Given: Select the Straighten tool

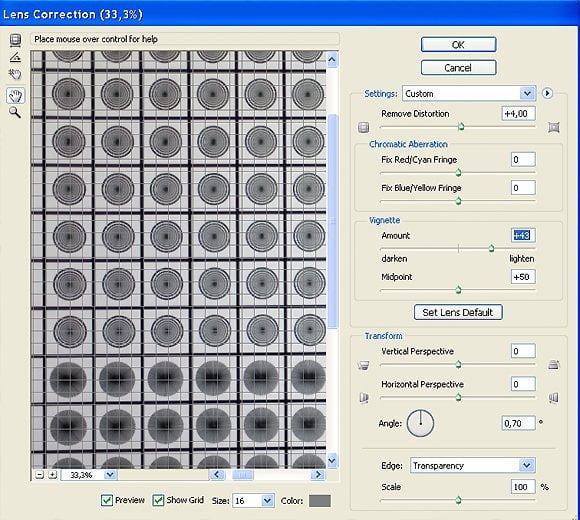Looking at the screenshot, I should click(x=15, y=57).
